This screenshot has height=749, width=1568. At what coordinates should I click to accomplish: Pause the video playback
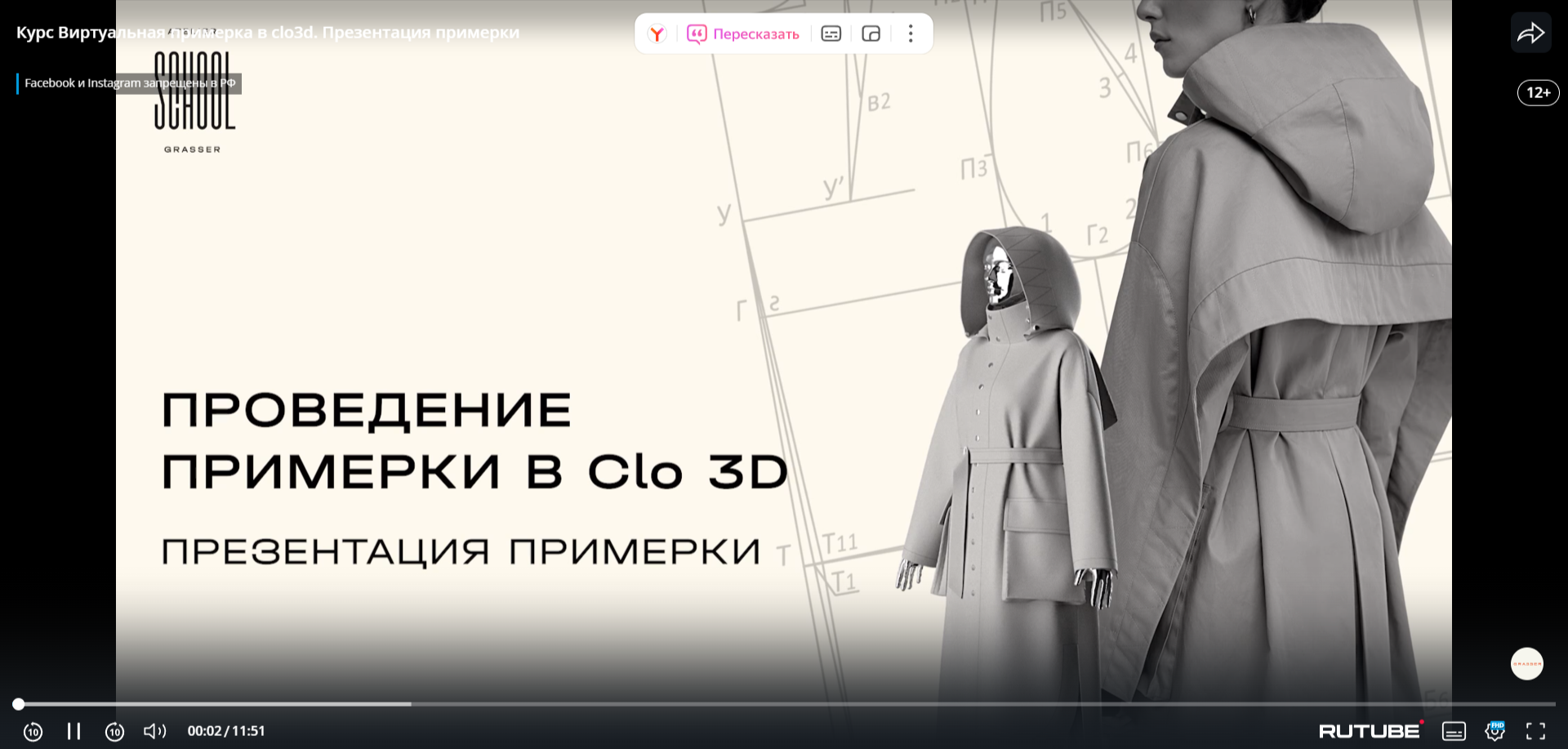coord(73,731)
